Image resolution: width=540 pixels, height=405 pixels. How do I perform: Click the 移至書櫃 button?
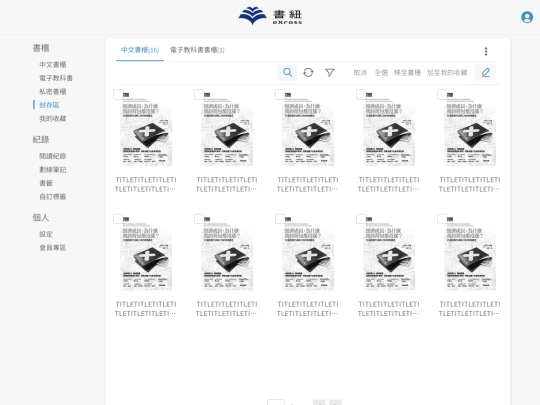(x=407, y=73)
